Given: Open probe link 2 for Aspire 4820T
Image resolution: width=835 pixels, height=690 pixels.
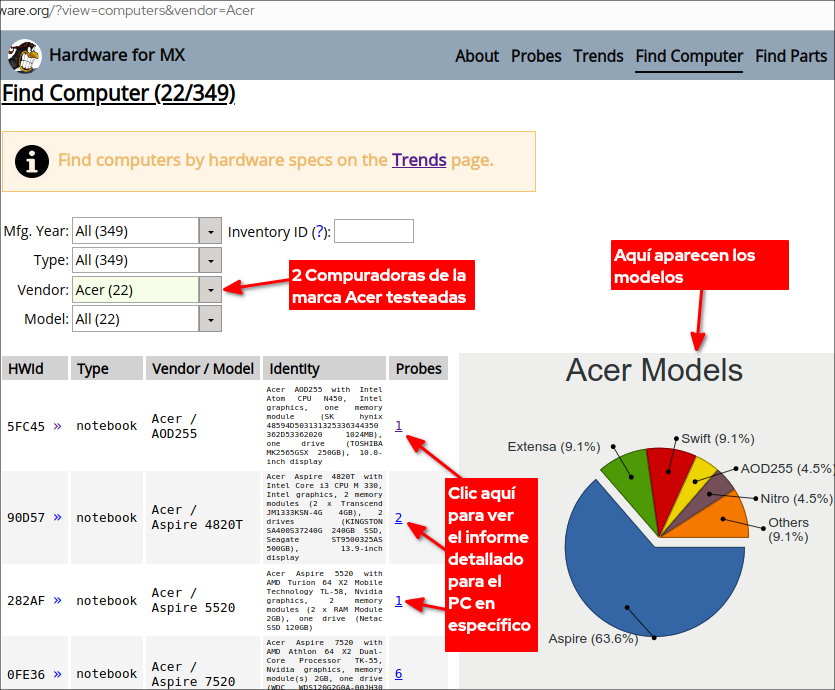Looking at the screenshot, I should [x=398, y=517].
